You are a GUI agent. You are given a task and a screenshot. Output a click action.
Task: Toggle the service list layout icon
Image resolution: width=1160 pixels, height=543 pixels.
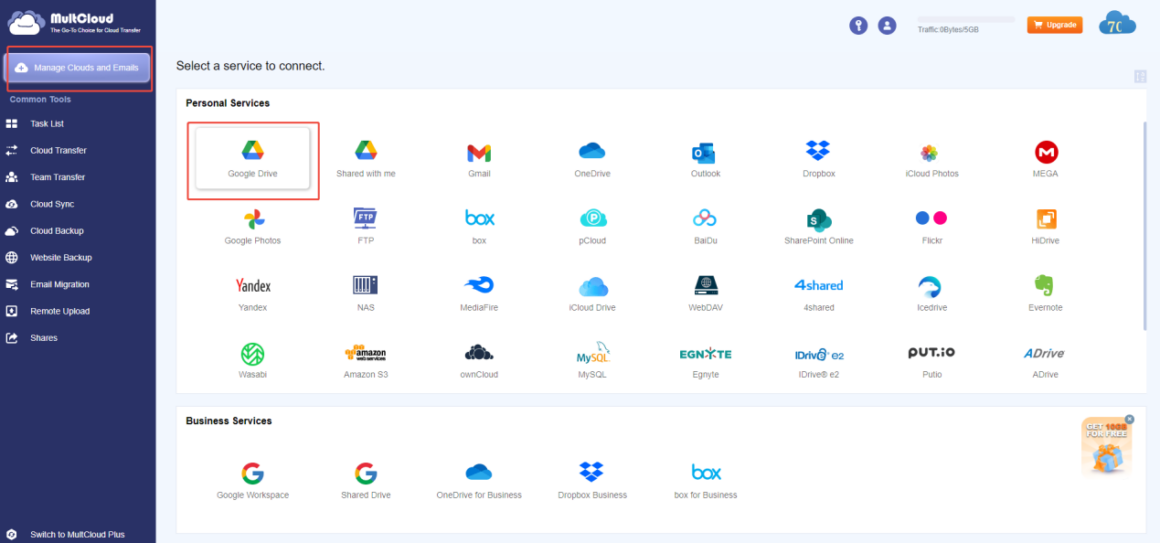[1139, 76]
